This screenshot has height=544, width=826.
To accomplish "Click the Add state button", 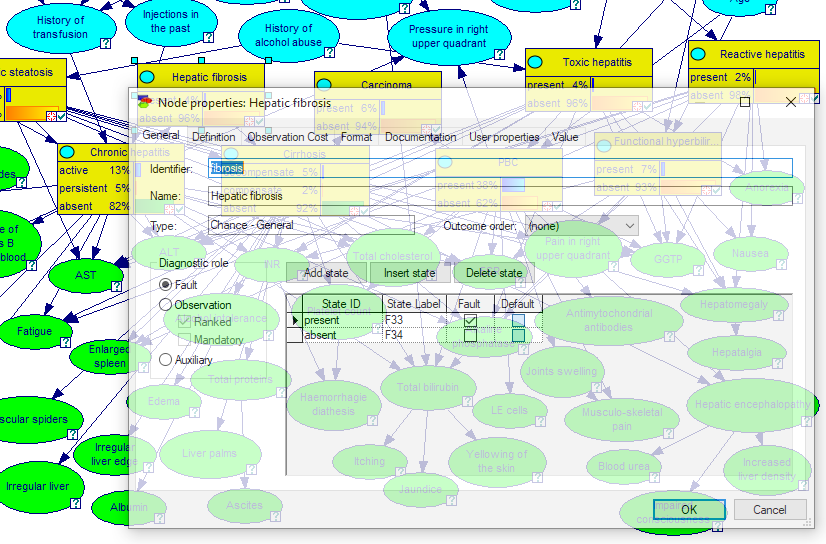I will coord(326,273).
